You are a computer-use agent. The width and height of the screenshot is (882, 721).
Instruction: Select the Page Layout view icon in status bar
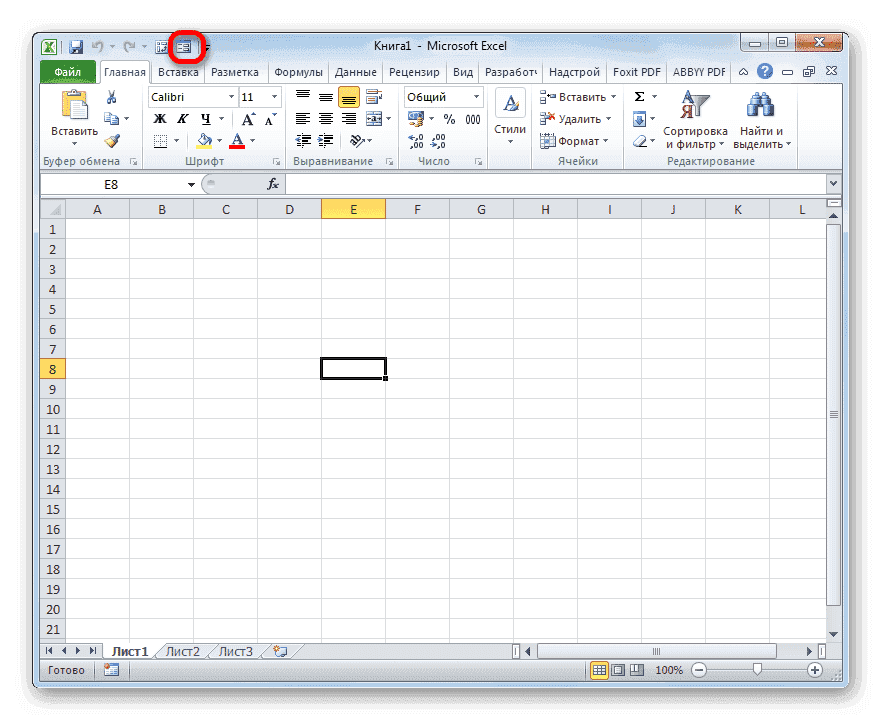coord(619,670)
